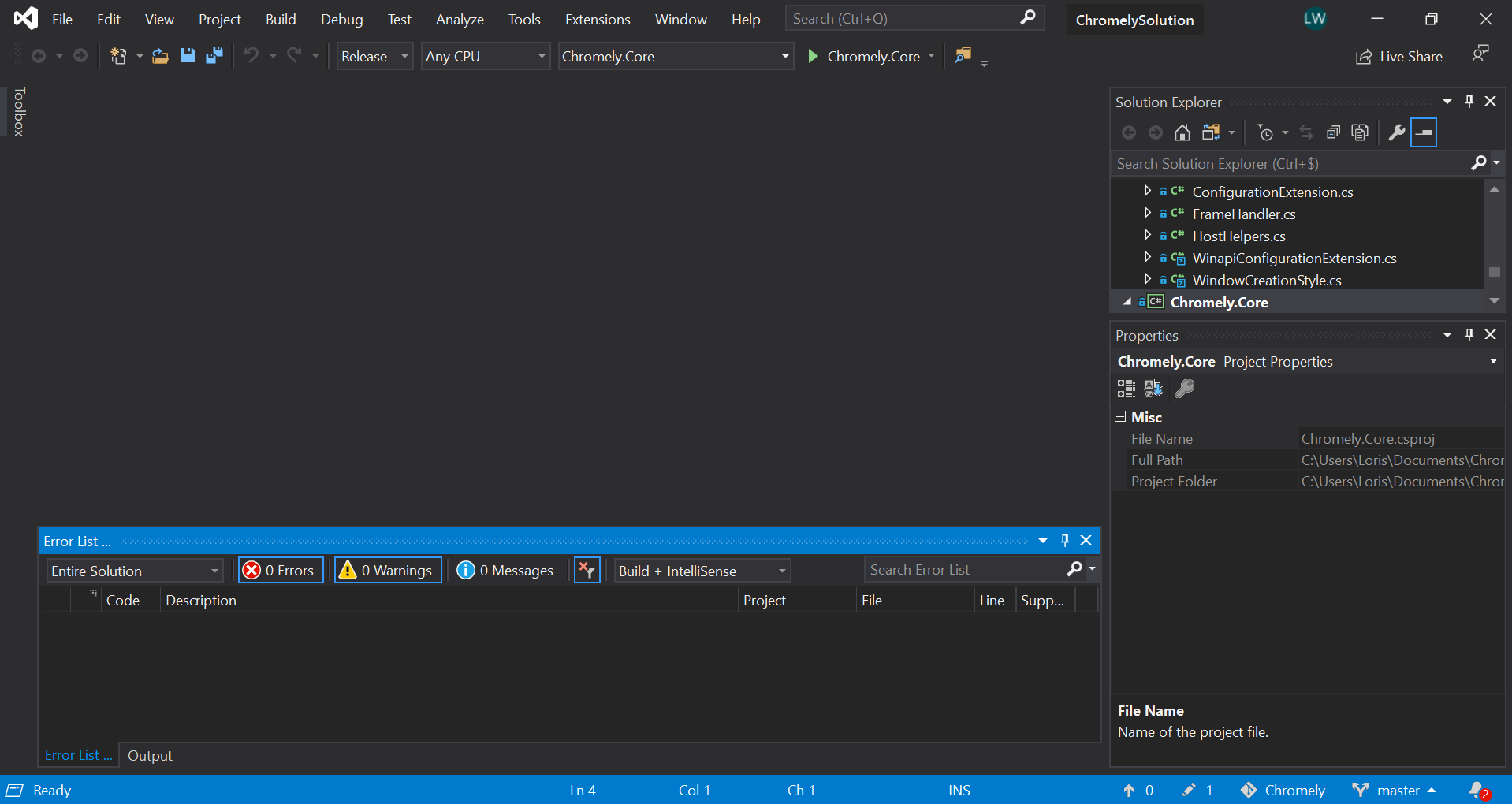Expand the FrameHandler.cs tree node
The width and height of the screenshot is (1512, 804).
(1148, 213)
